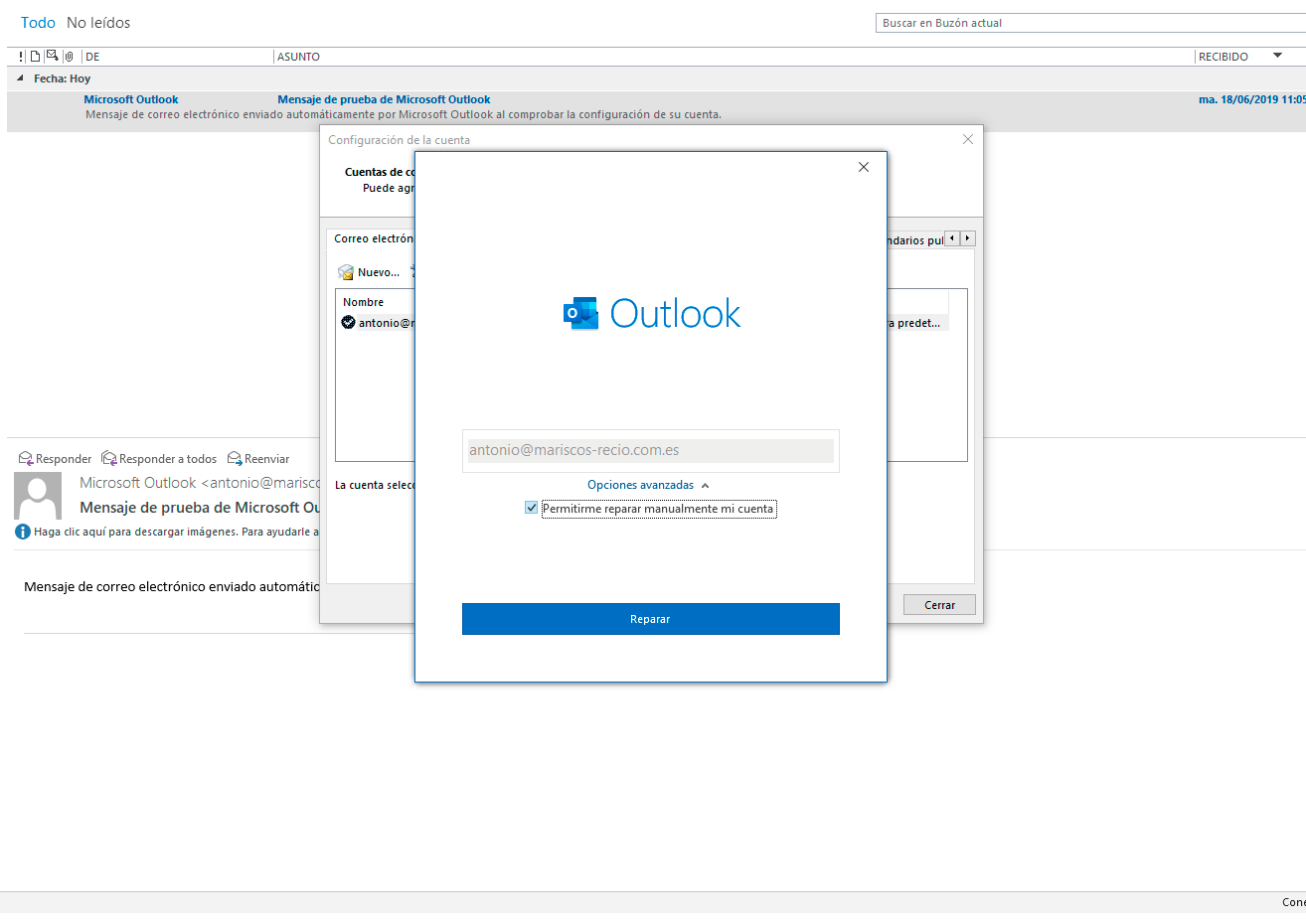Viewport: 1306px width, 924px height.
Task: Click Nuevo... in account settings toolbar
Action: pyautogui.click(x=369, y=272)
